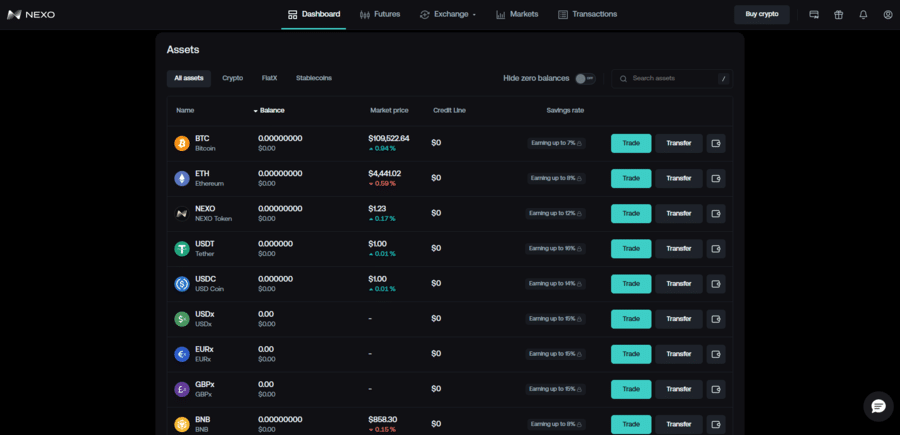Screen dimensions: 900x435
Task: Click the Ethereum coin icon
Action: coord(182,178)
